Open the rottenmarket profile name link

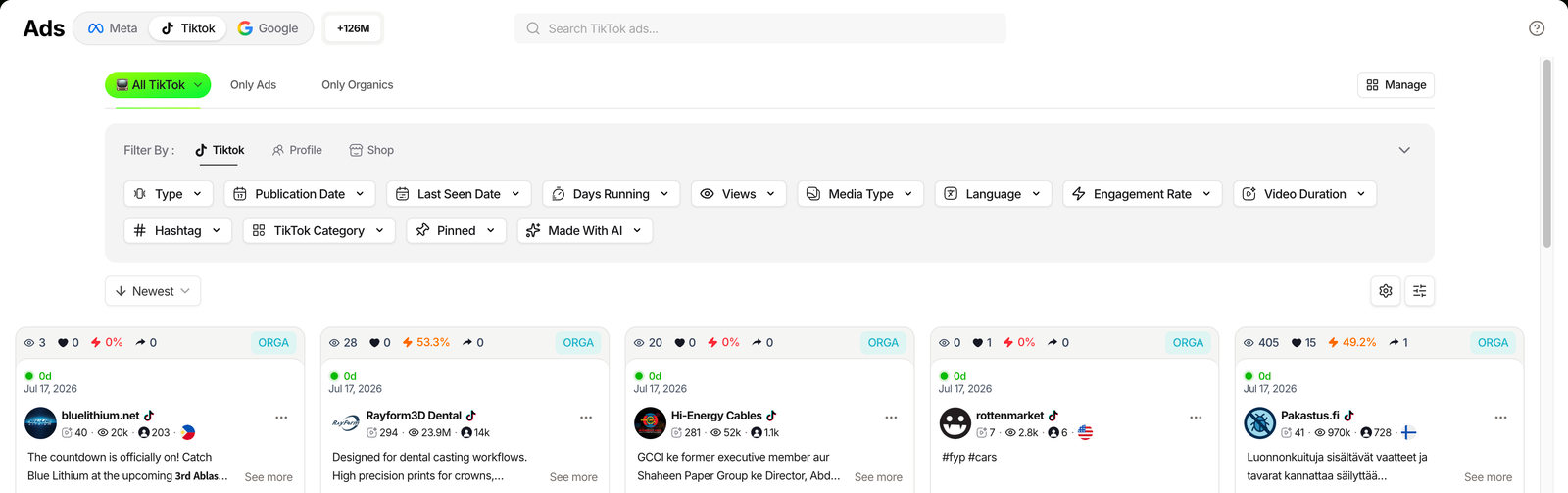click(1009, 416)
